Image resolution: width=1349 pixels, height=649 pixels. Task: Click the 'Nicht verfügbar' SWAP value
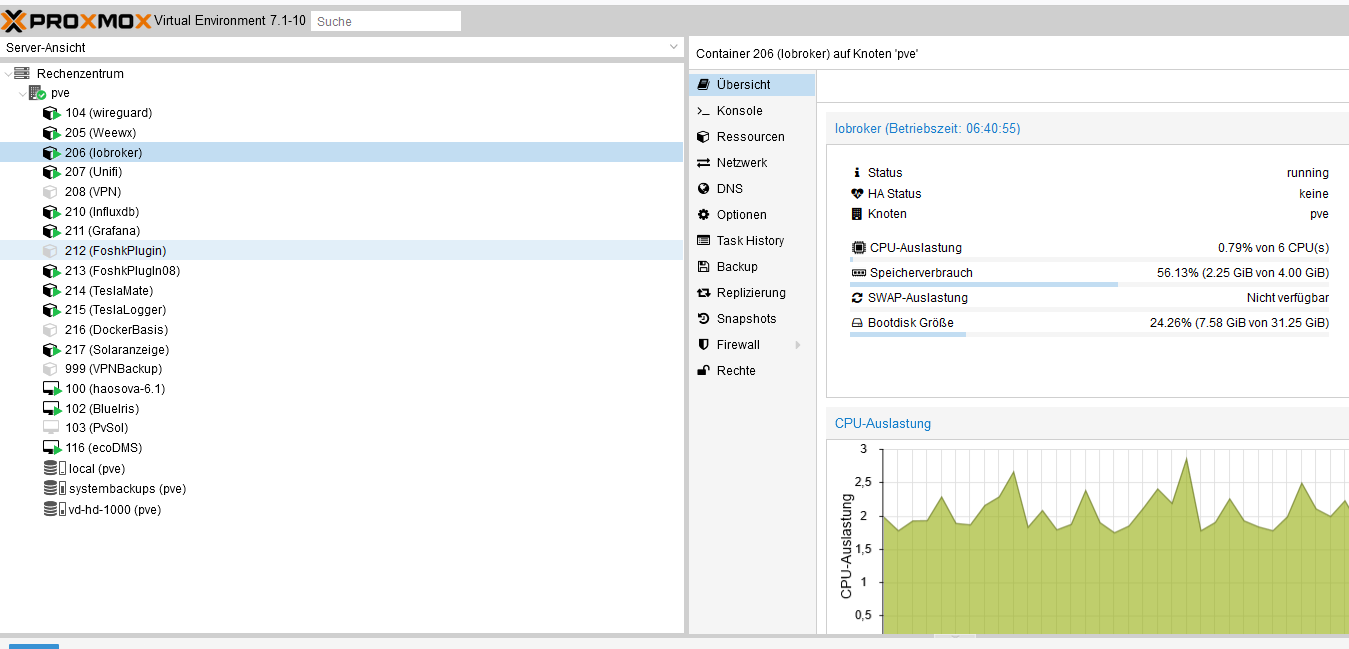(x=1288, y=298)
